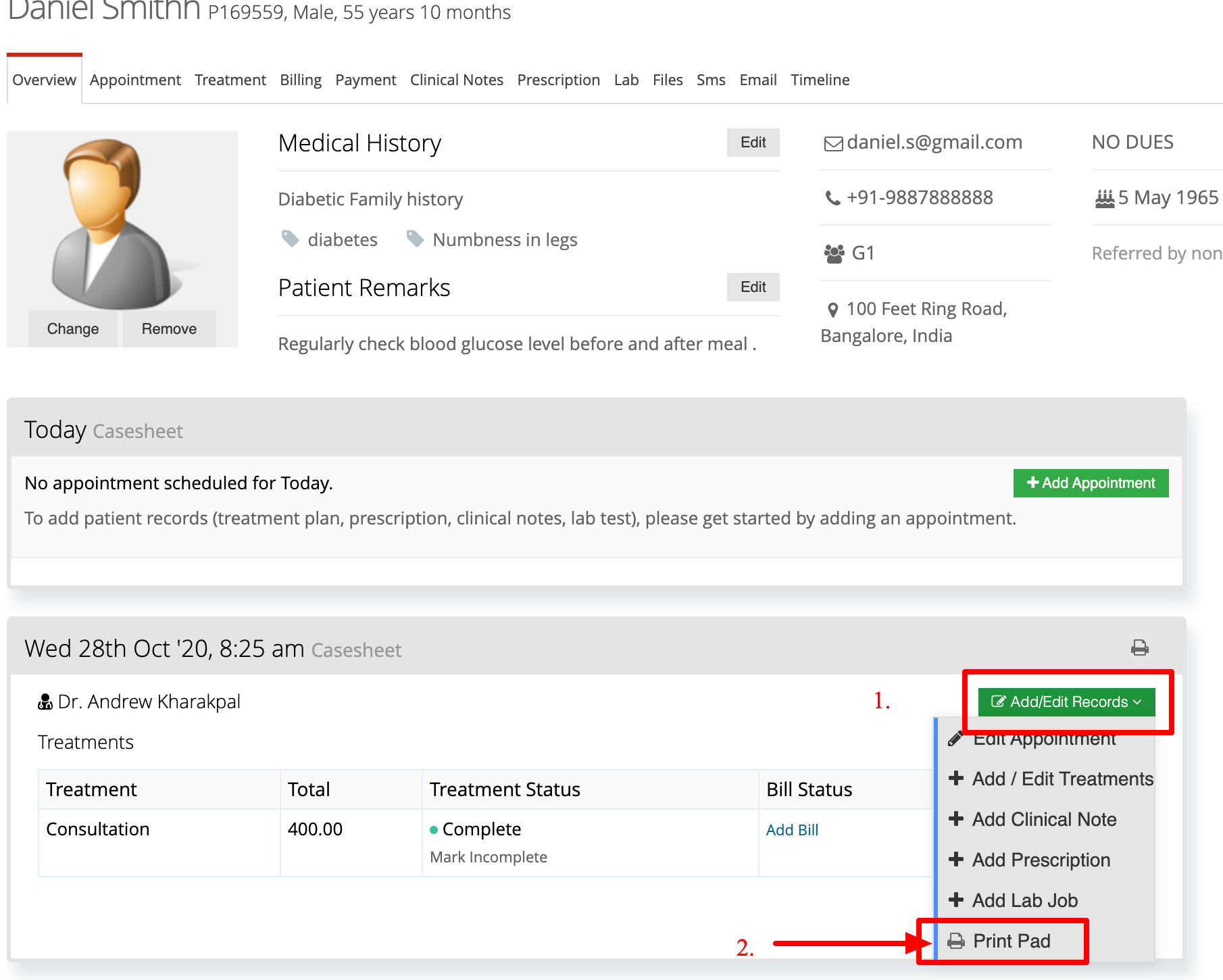Click Mark Incomplete under treatment status

point(489,857)
